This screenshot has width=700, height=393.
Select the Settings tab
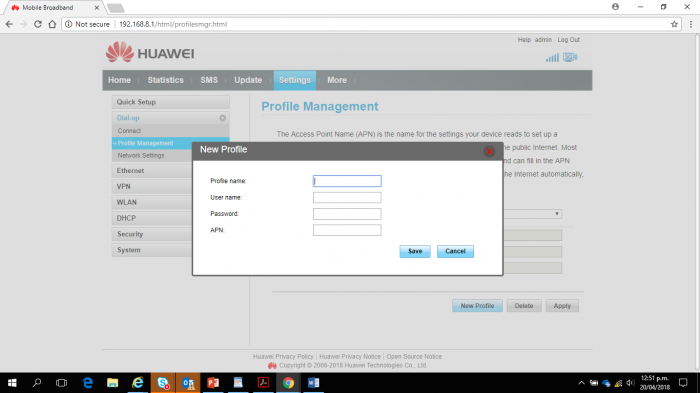click(x=295, y=80)
